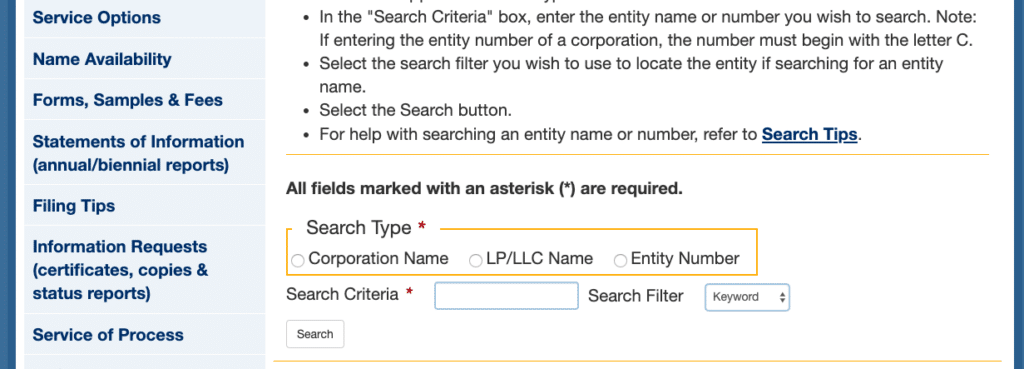
Task: Open Forms, Samples & Fees section
Action: (127, 100)
